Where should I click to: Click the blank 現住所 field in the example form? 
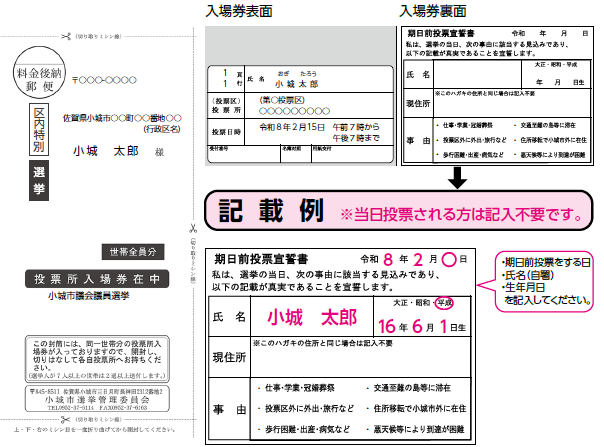point(361,357)
